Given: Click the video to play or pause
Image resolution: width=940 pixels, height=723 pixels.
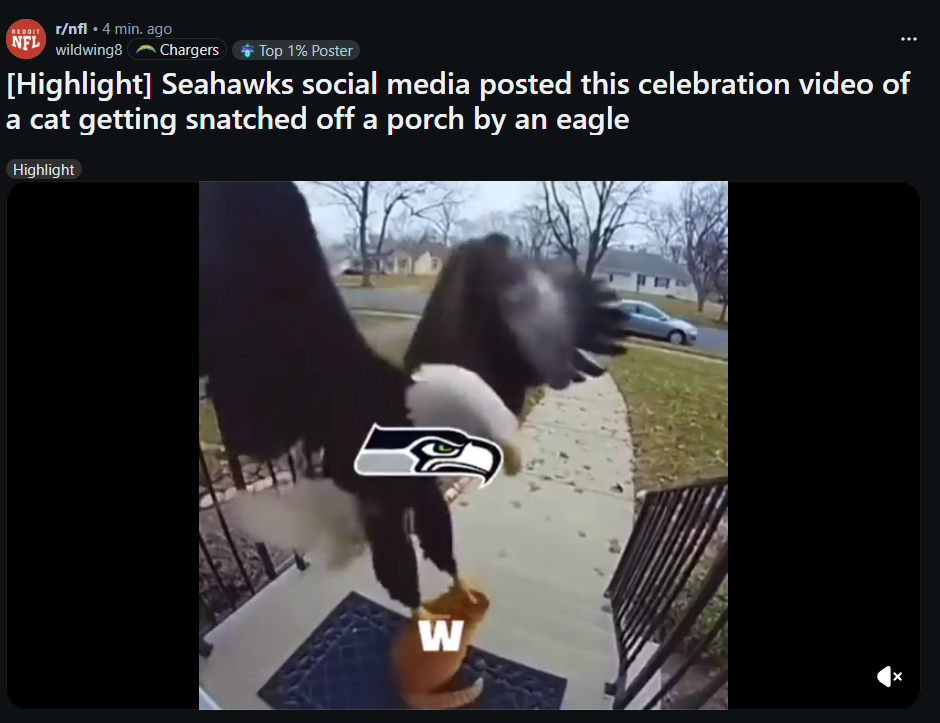Looking at the screenshot, I should pos(463,445).
